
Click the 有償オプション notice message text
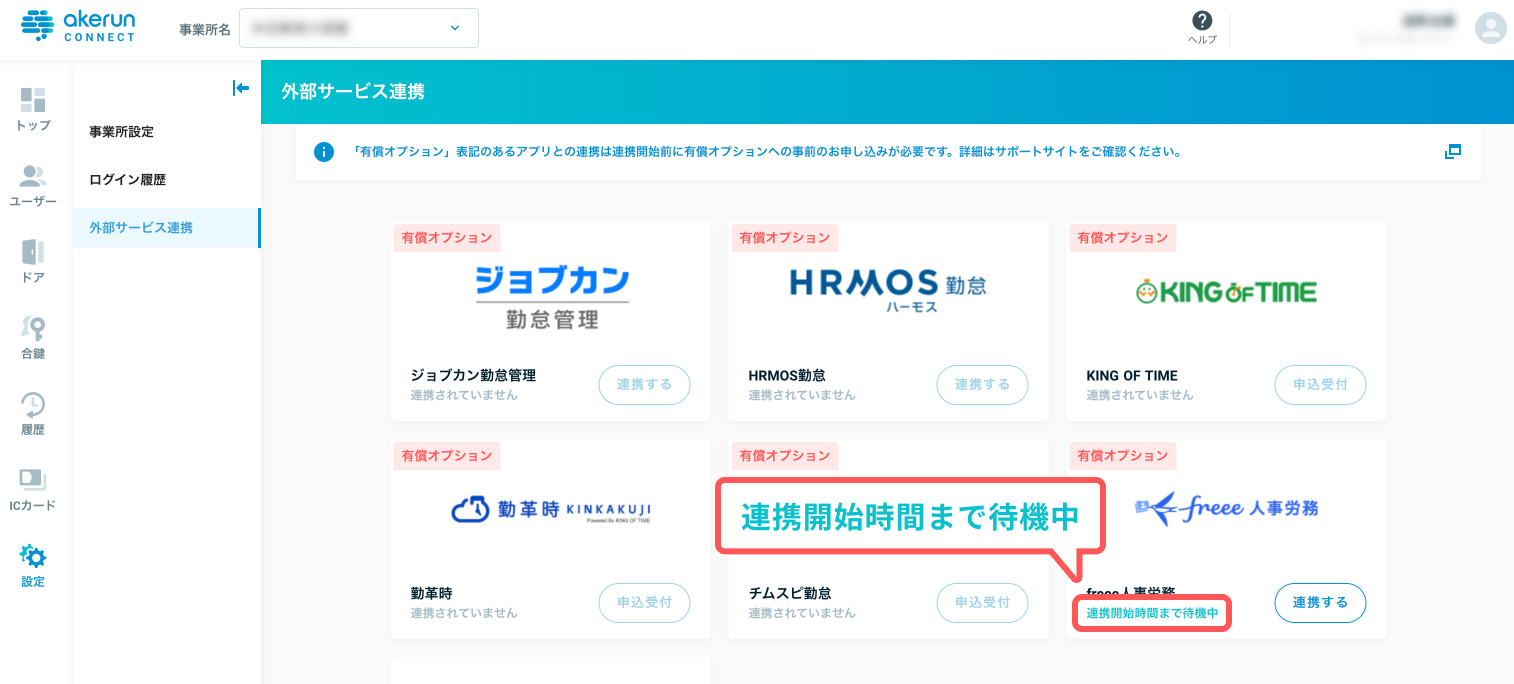click(x=767, y=153)
